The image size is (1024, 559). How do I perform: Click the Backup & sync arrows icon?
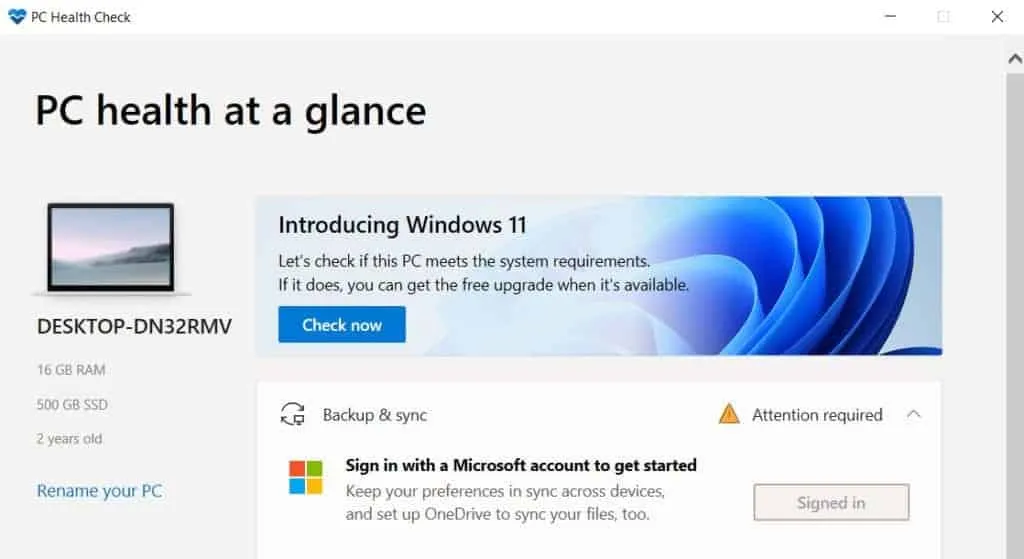point(292,415)
